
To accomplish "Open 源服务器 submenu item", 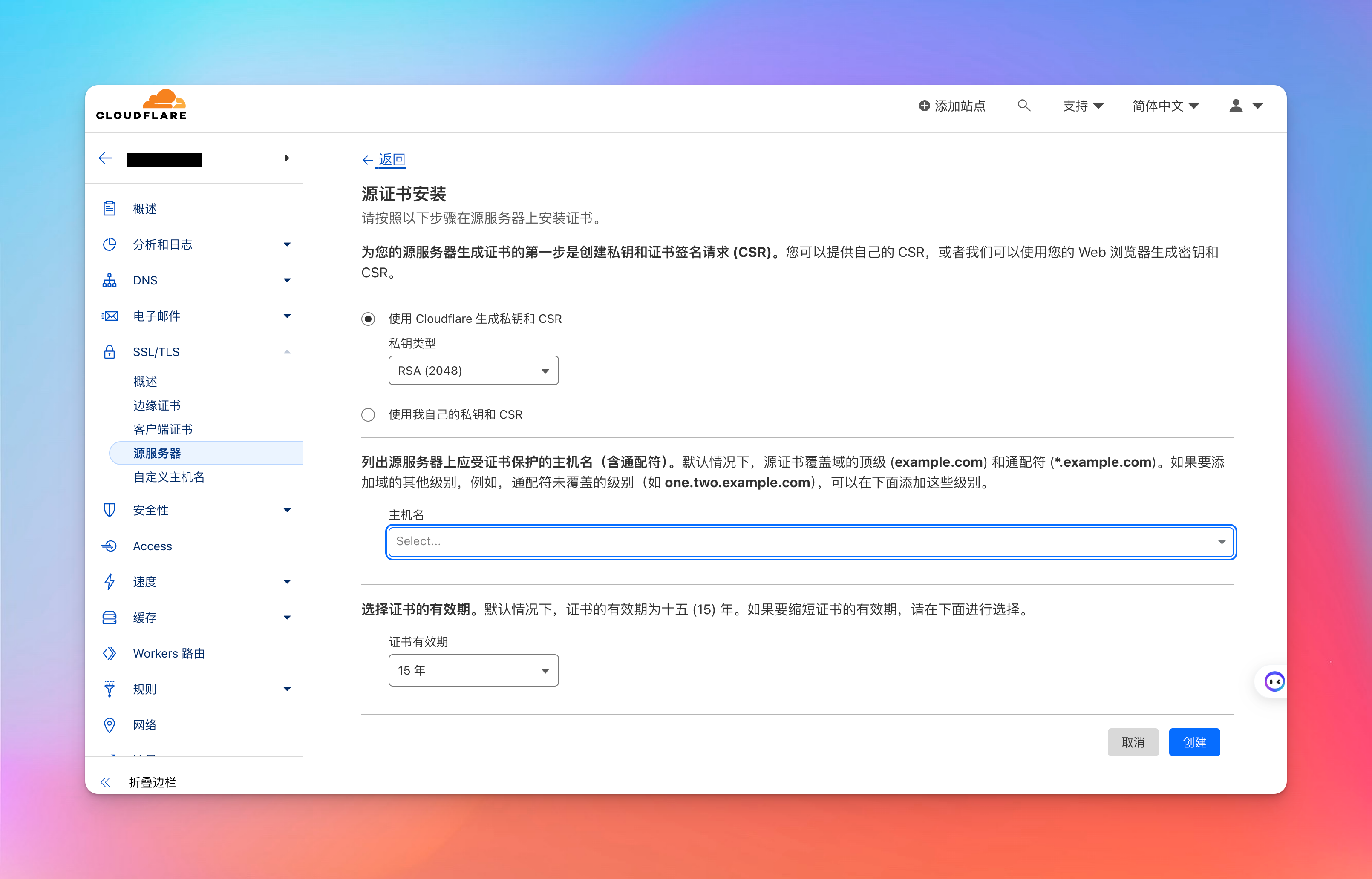I will click(205, 453).
